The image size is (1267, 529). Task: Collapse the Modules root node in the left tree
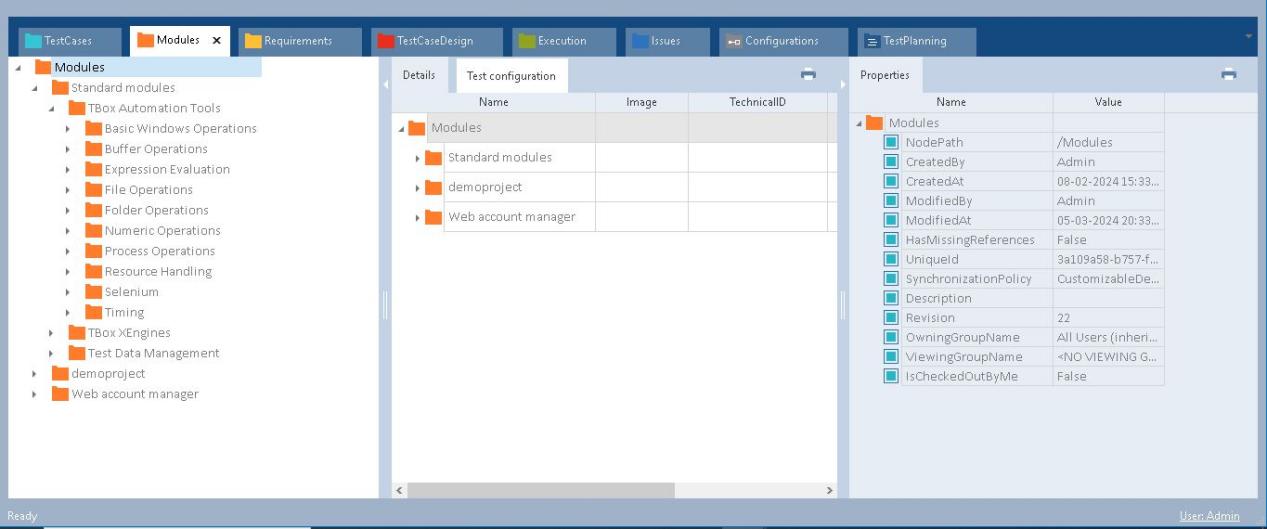coord(18,68)
